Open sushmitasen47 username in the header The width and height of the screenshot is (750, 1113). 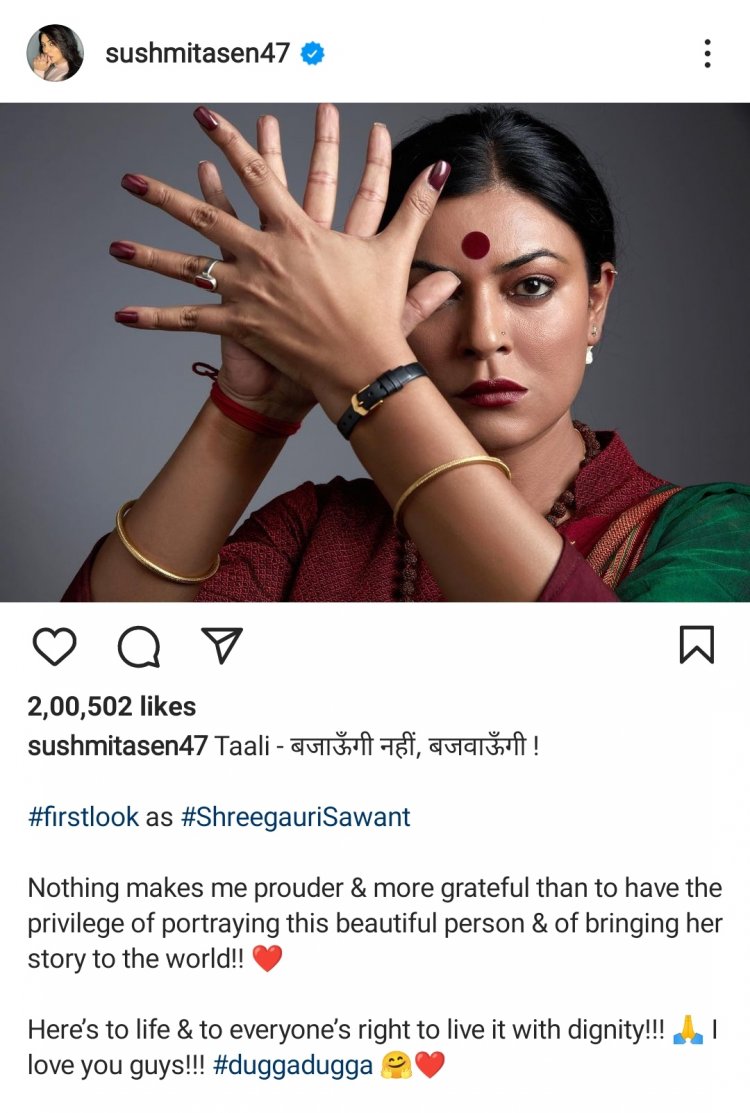tap(197, 53)
